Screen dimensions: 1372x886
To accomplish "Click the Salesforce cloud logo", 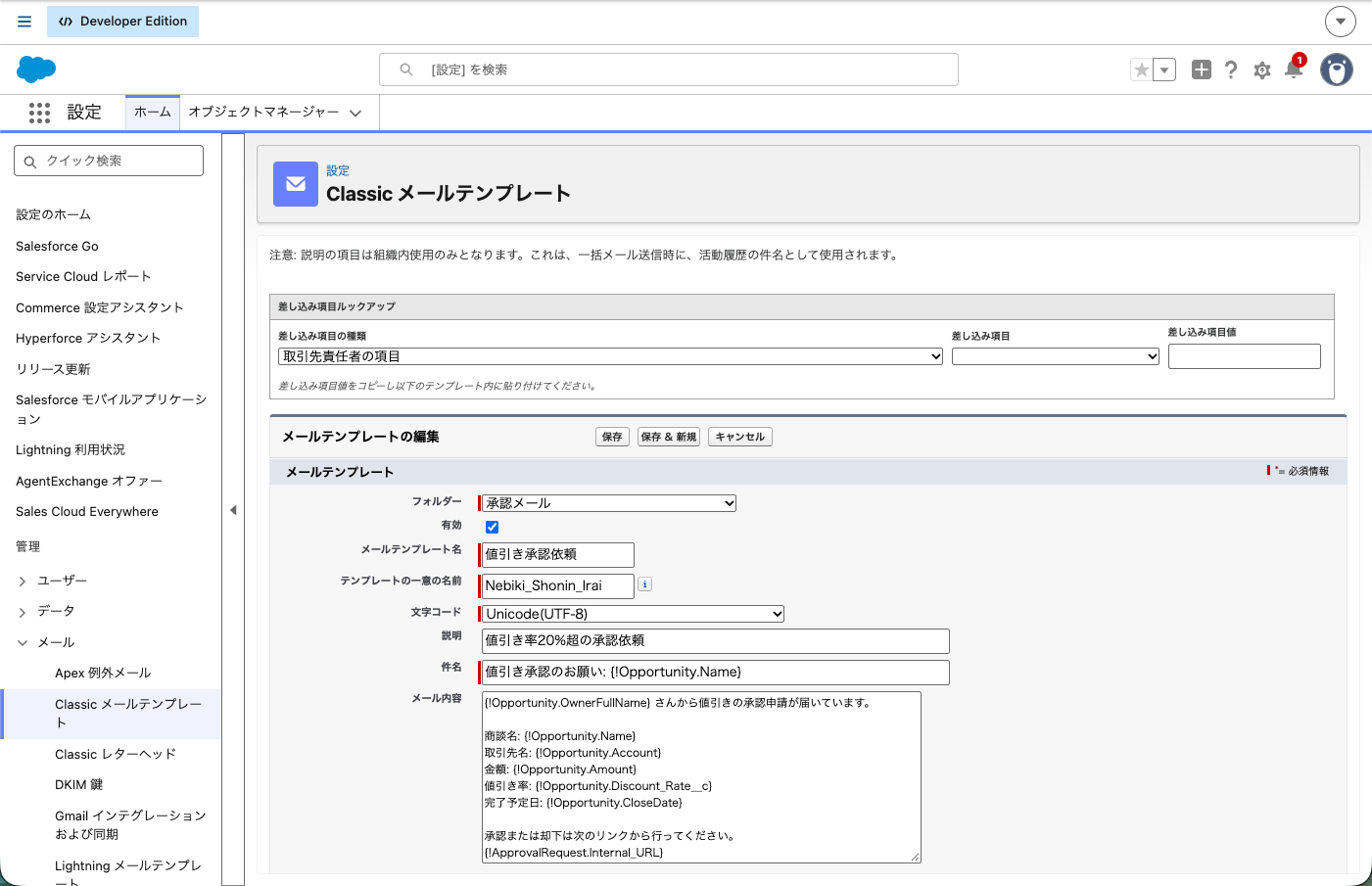I will coord(36,70).
